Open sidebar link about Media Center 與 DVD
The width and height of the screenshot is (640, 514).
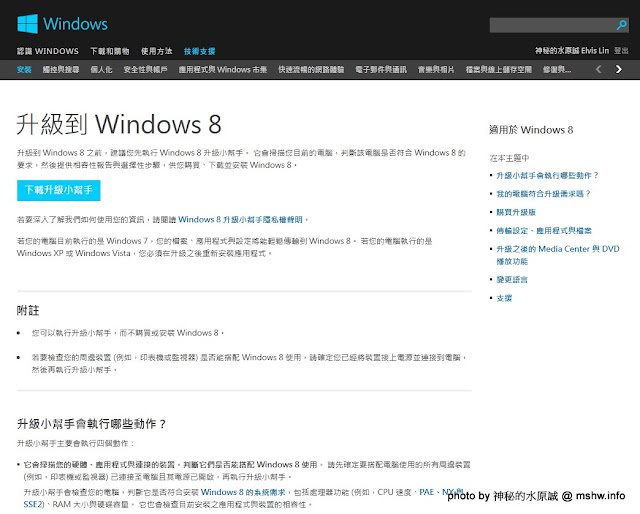pos(558,255)
